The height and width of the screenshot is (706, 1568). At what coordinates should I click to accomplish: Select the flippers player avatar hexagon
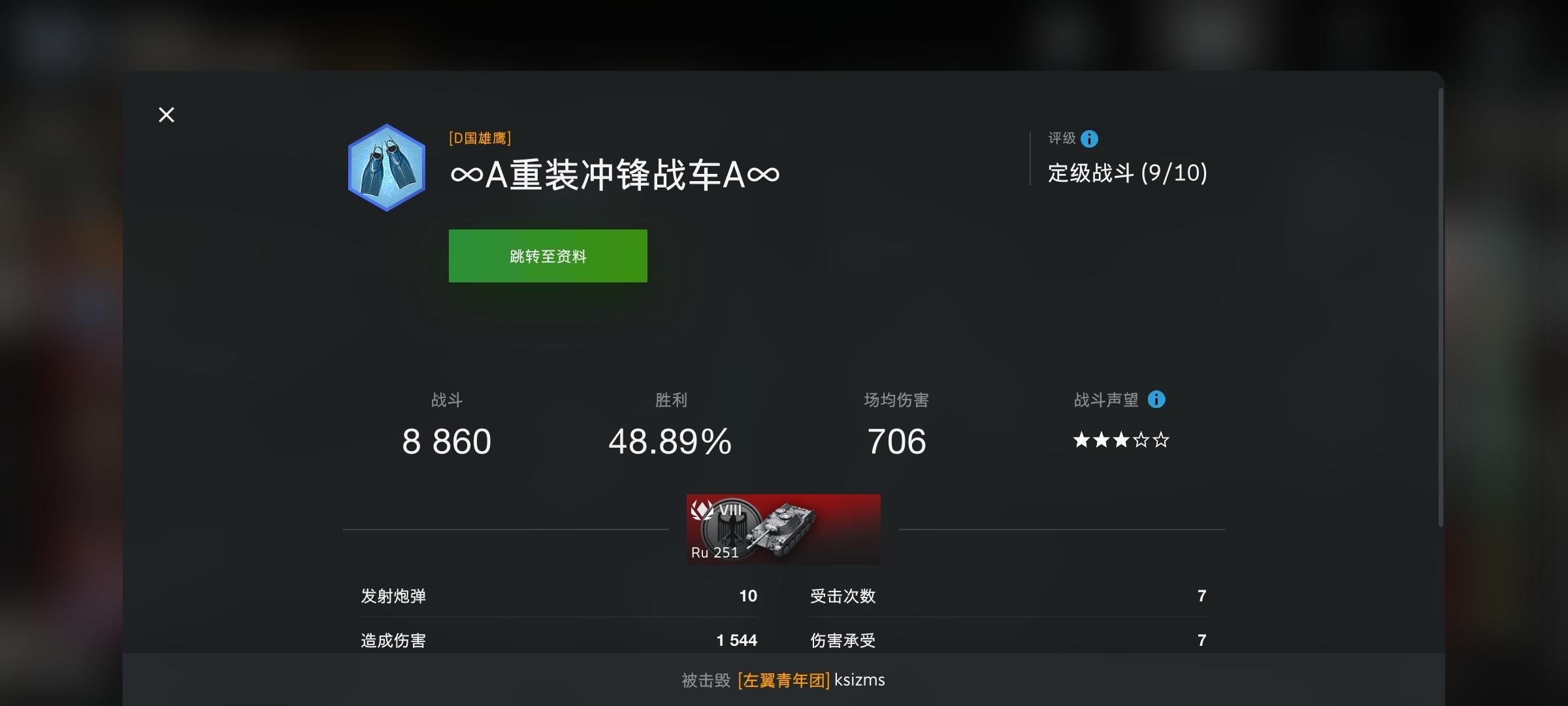coord(387,167)
